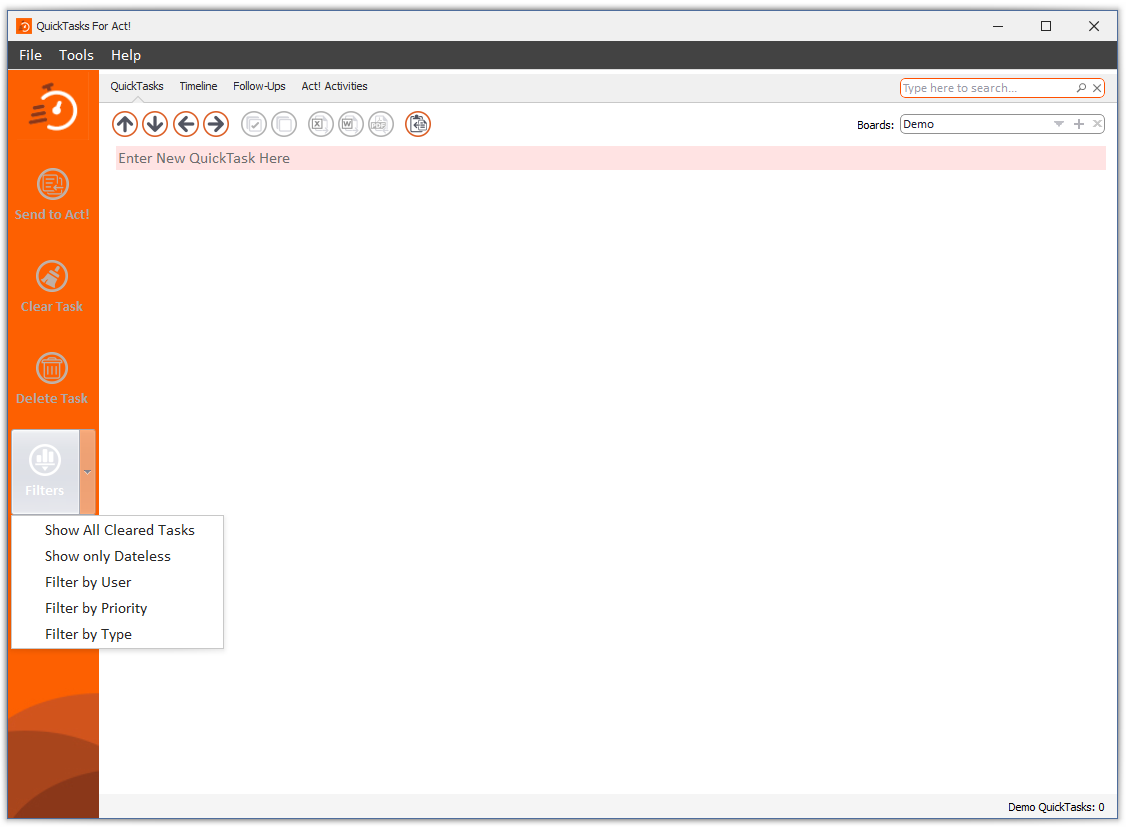Export tasks to PDF icon

coord(381,124)
